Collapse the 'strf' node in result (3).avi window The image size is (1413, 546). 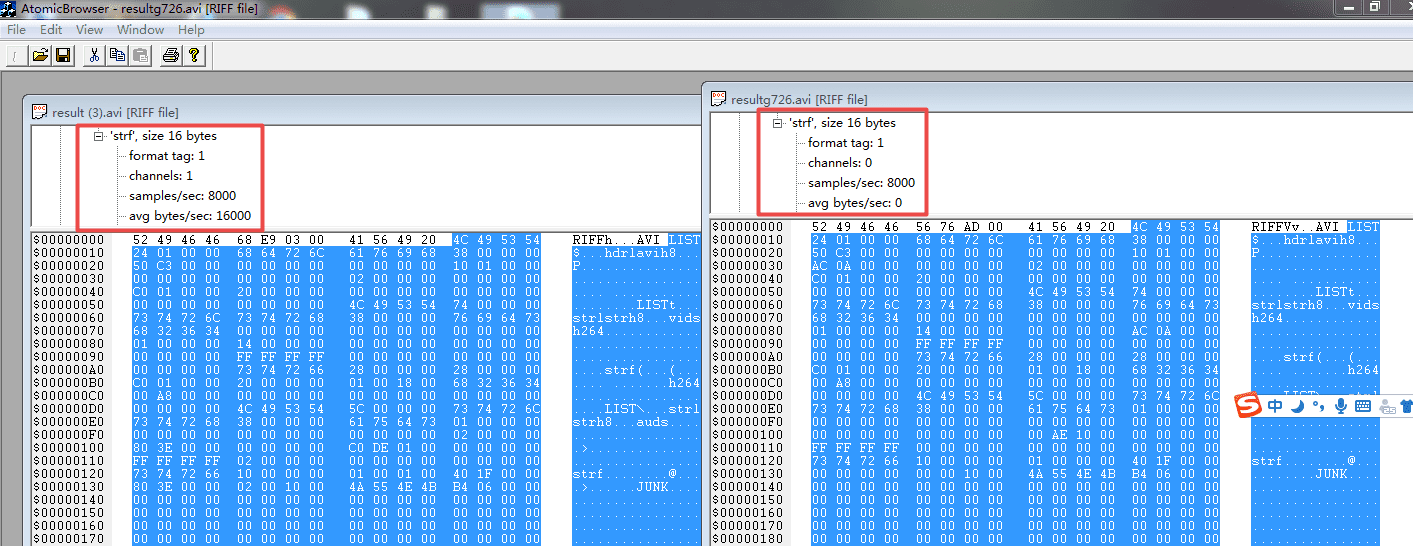tap(99, 136)
